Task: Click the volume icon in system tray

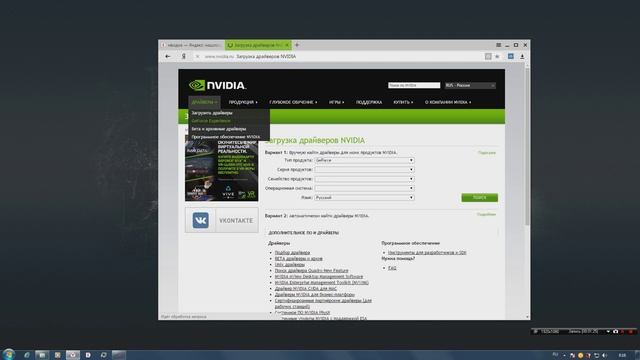Action: coord(604,356)
